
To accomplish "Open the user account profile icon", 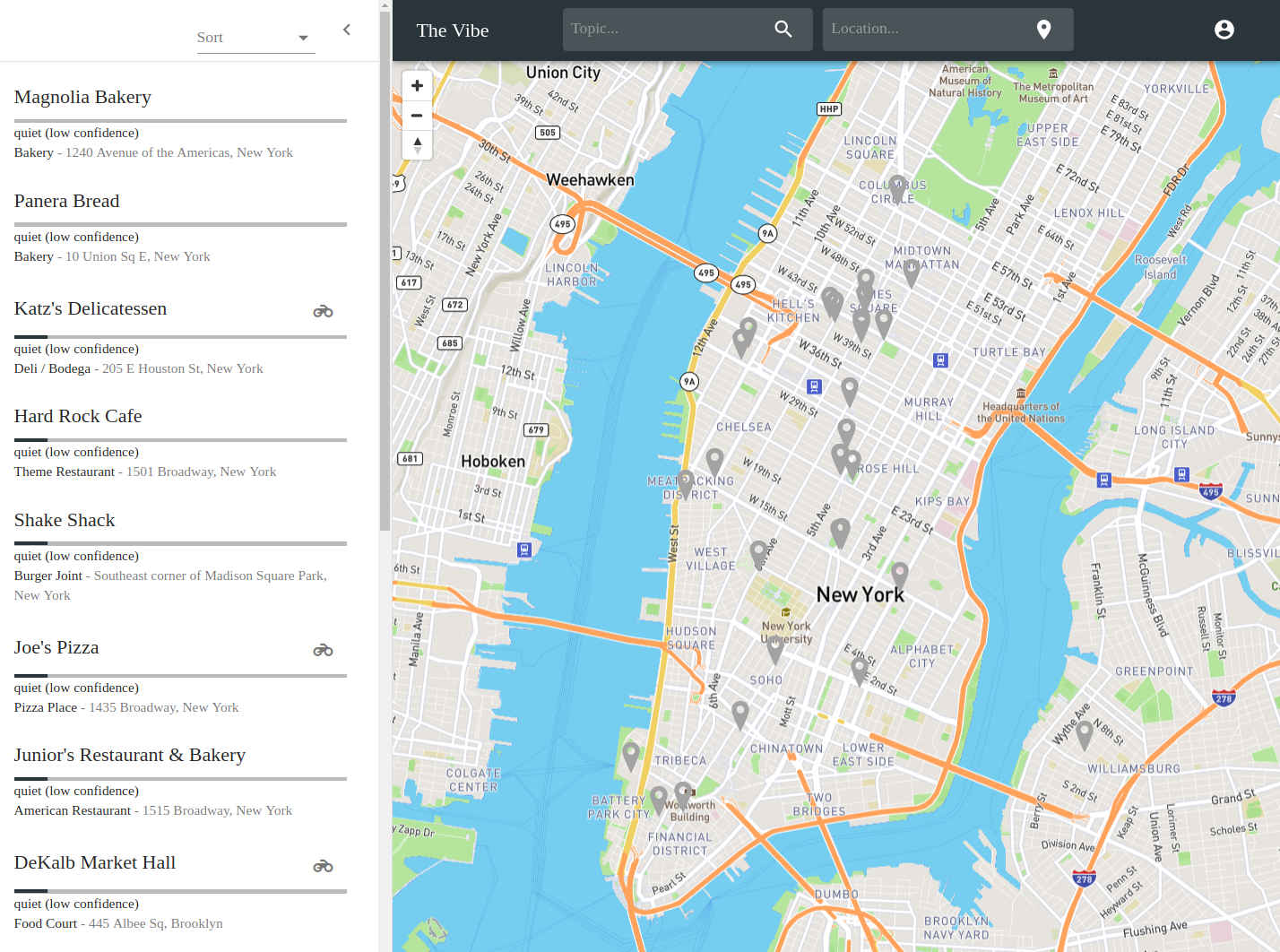I will [1224, 30].
